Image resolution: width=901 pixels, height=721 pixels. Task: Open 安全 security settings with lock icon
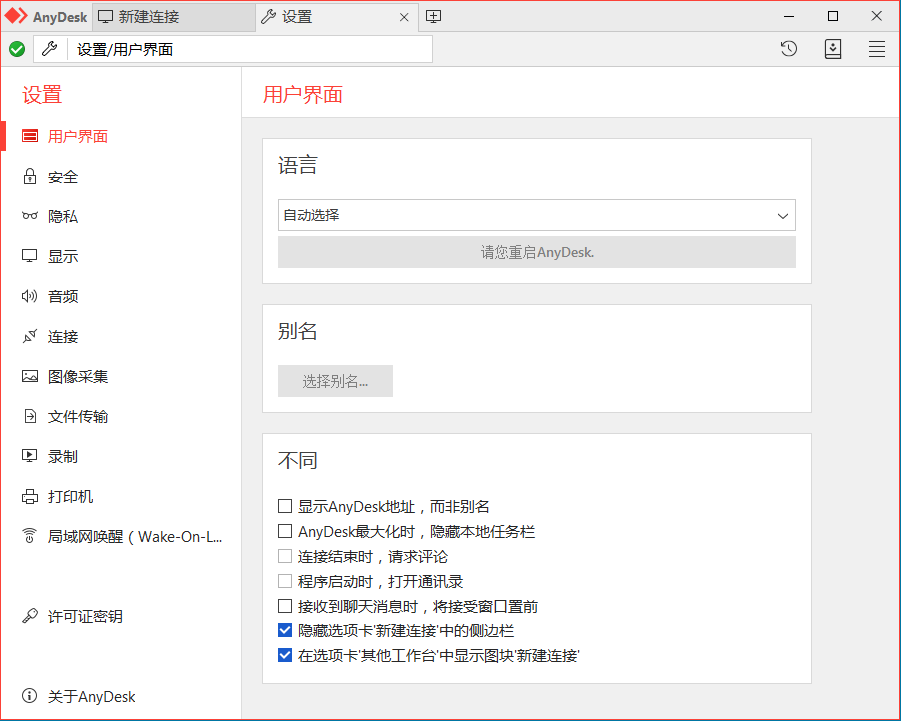62,177
